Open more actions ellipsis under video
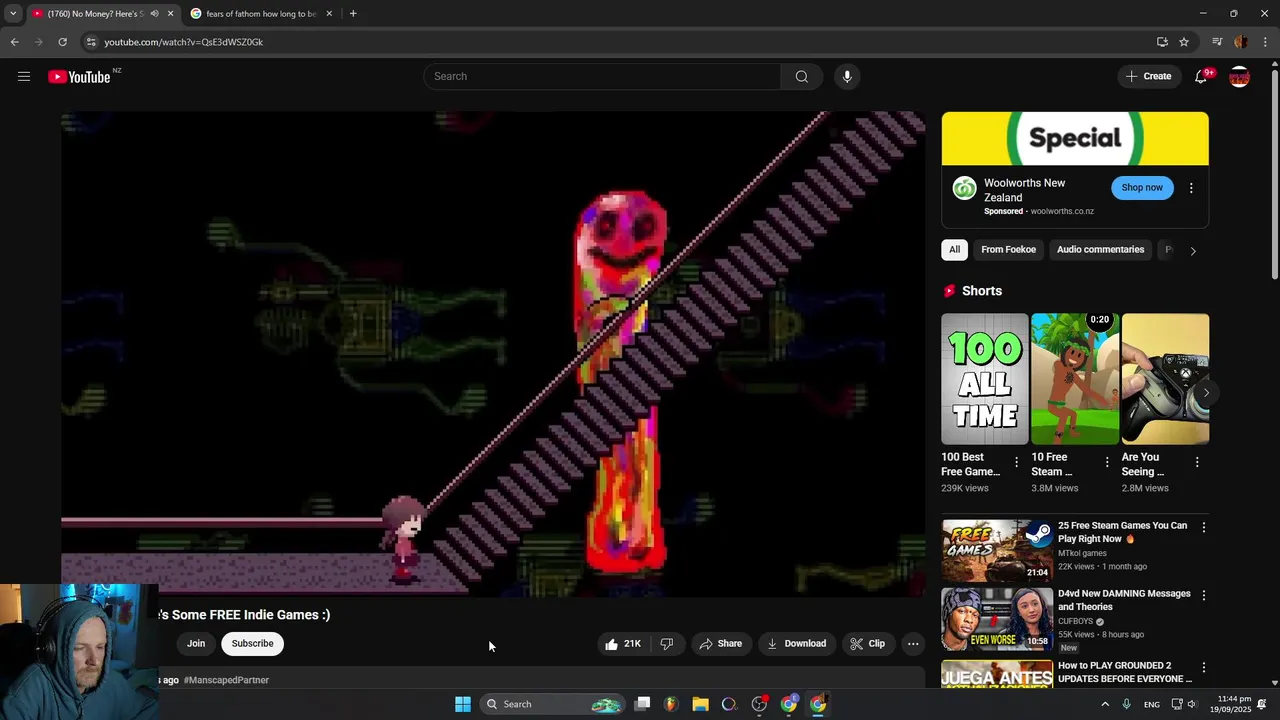The image size is (1280, 720). pos(913,644)
